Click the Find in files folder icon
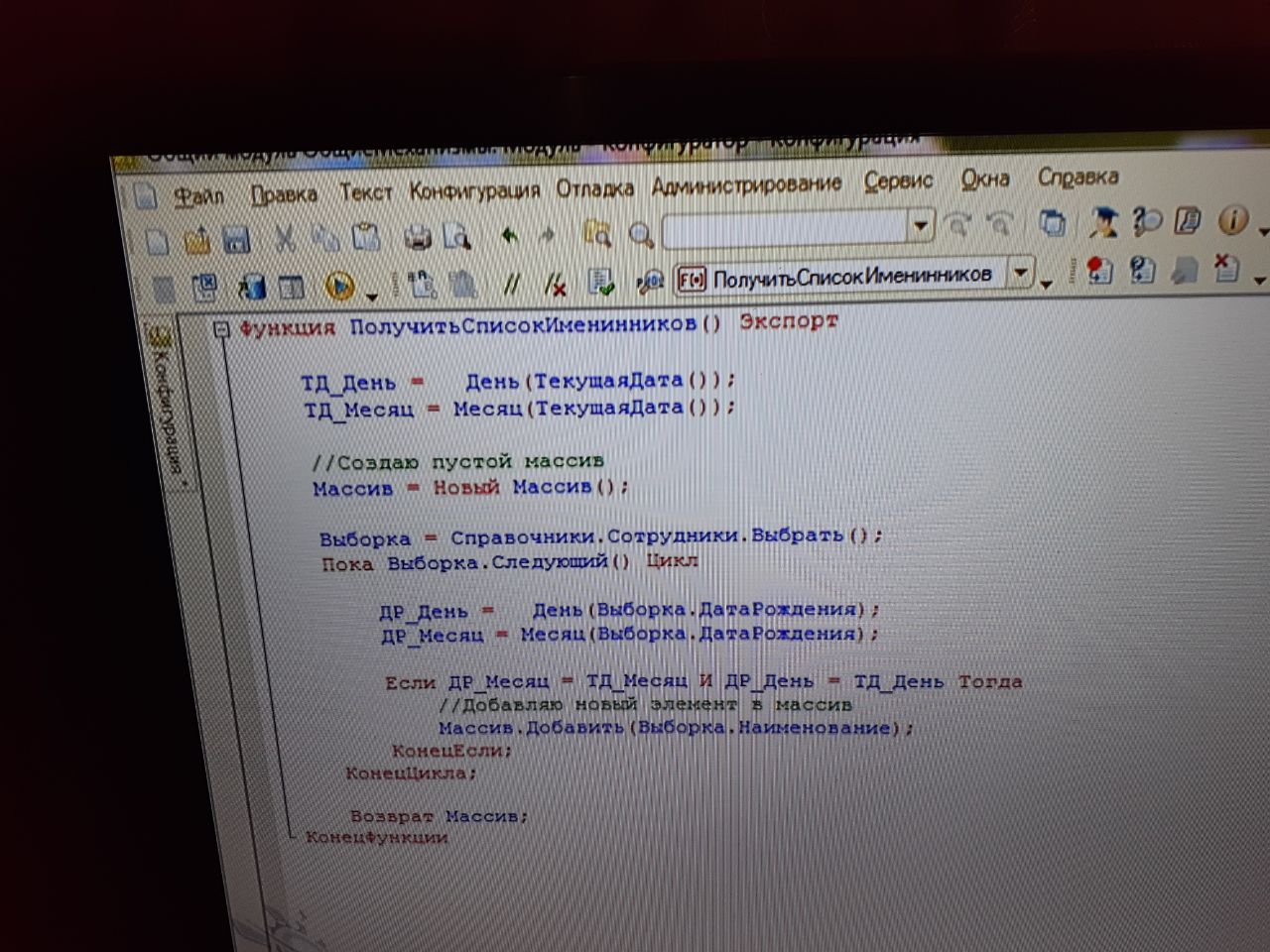Viewport: 1270px width, 952px height. click(597, 234)
